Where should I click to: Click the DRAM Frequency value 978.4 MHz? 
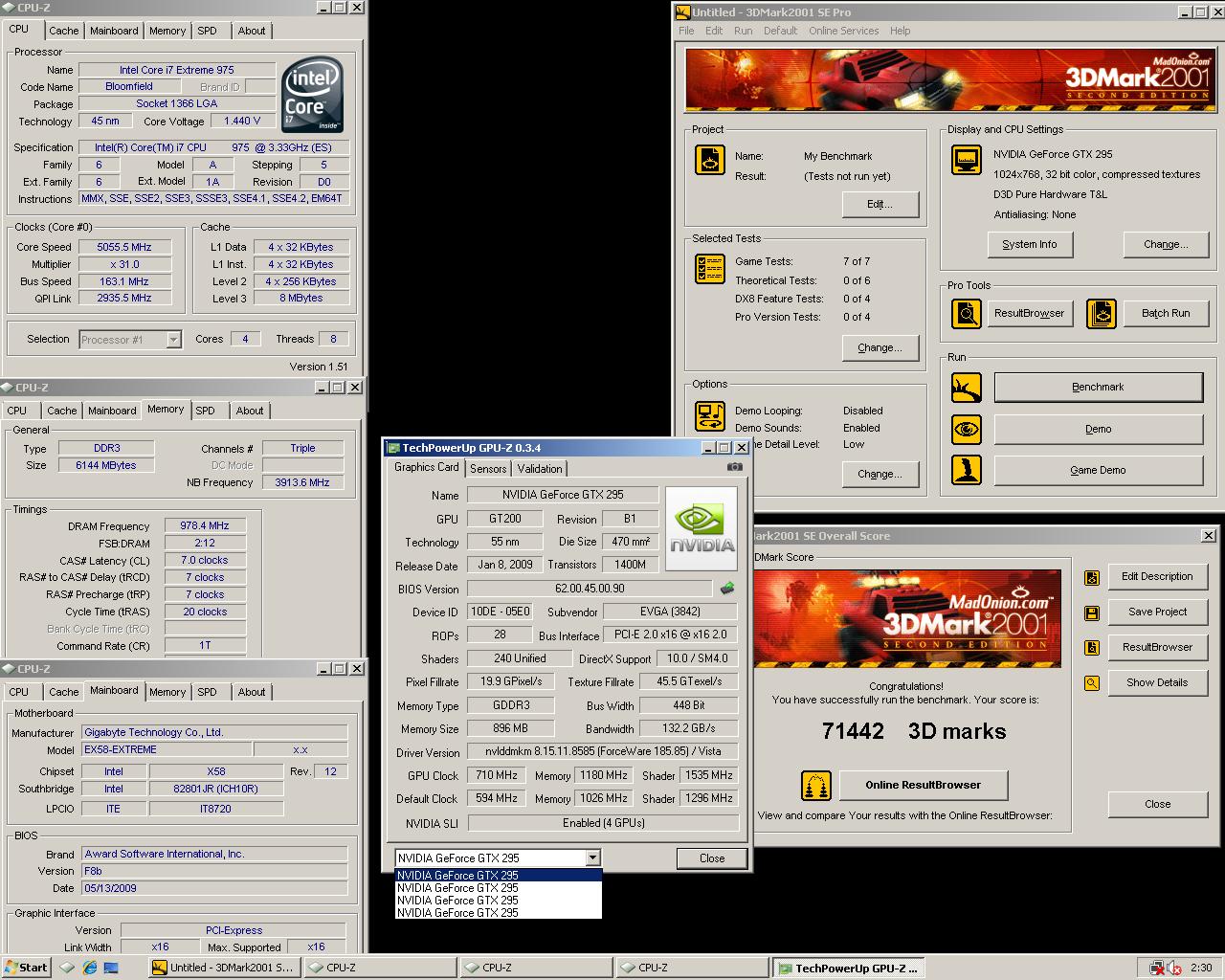[205, 526]
